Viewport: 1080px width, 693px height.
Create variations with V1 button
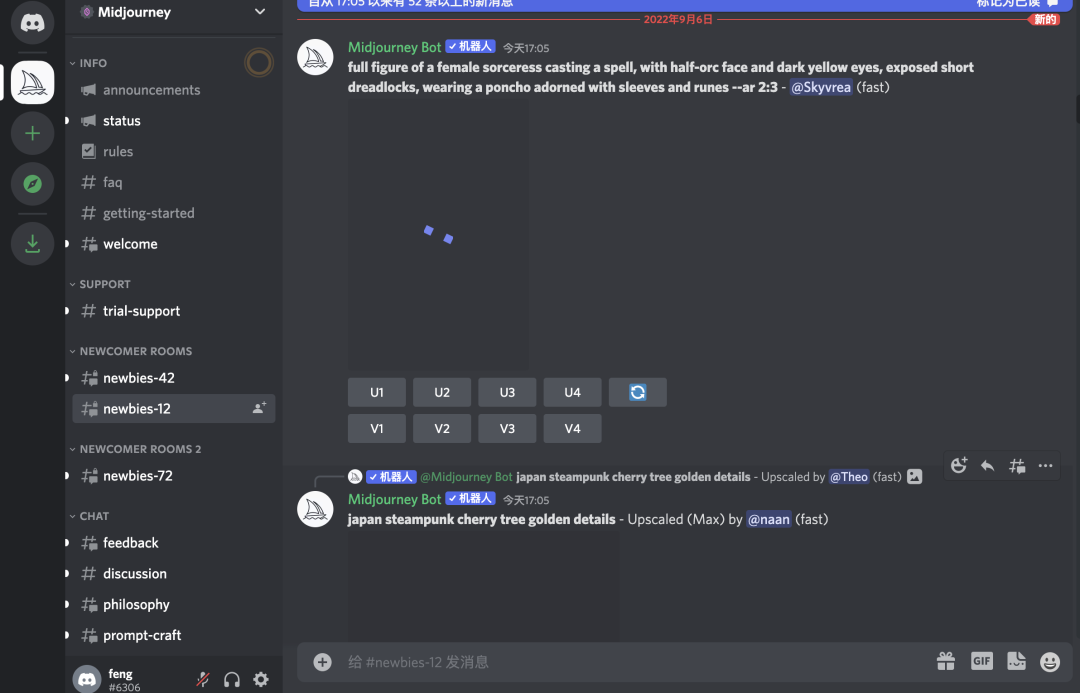pyautogui.click(x=377, y=428)
